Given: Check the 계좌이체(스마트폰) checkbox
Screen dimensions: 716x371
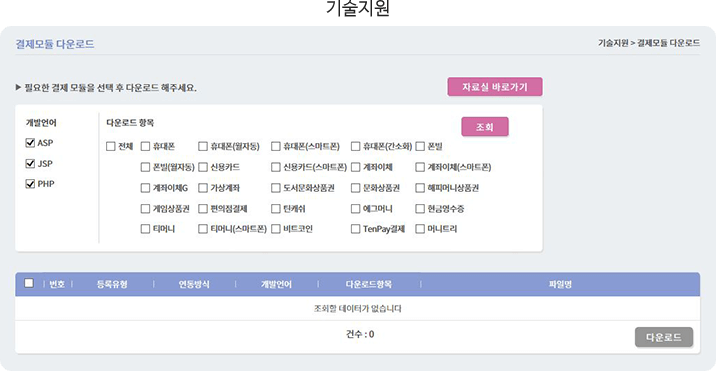Looking at the screenshot, I should click(x=420, y=167).
